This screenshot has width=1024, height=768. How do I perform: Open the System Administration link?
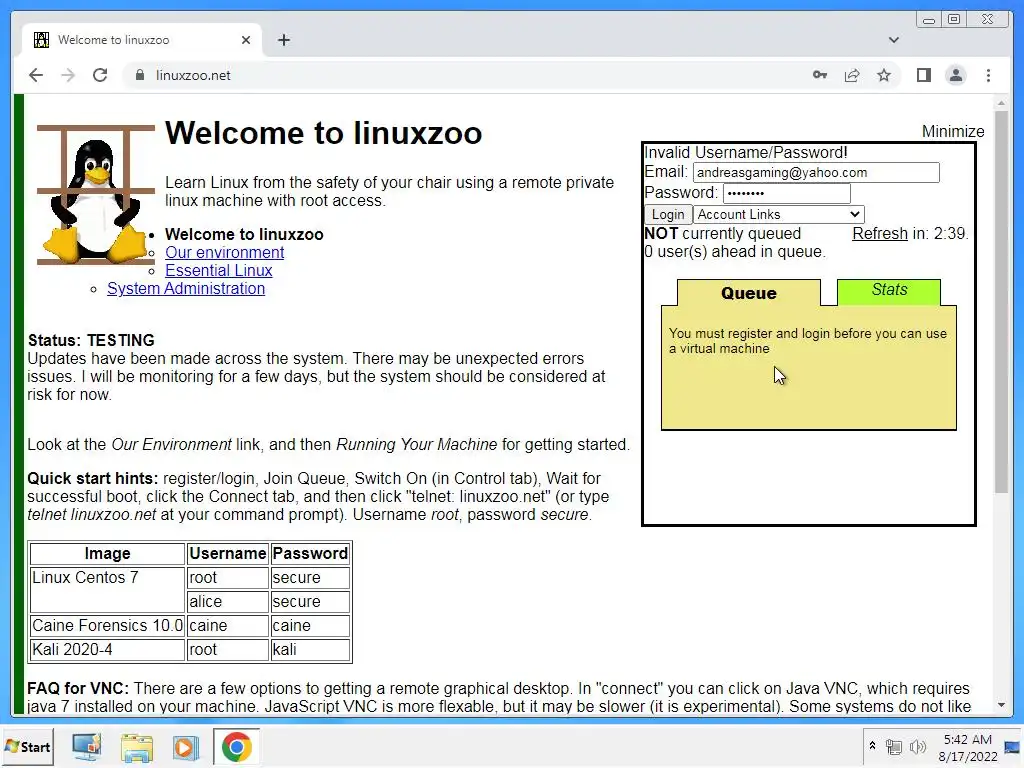(x=185, y=288)
